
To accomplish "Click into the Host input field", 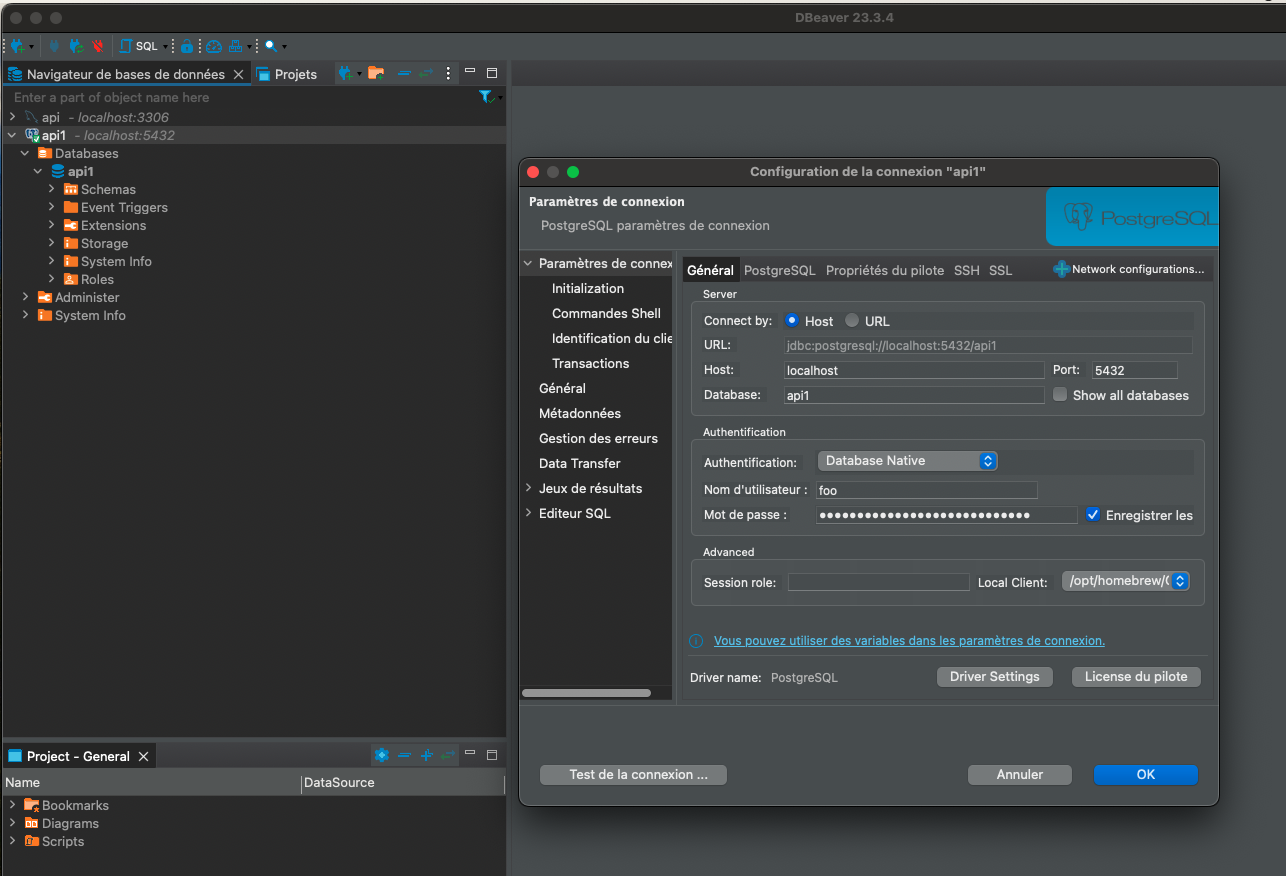I will (x=913, y=370).
